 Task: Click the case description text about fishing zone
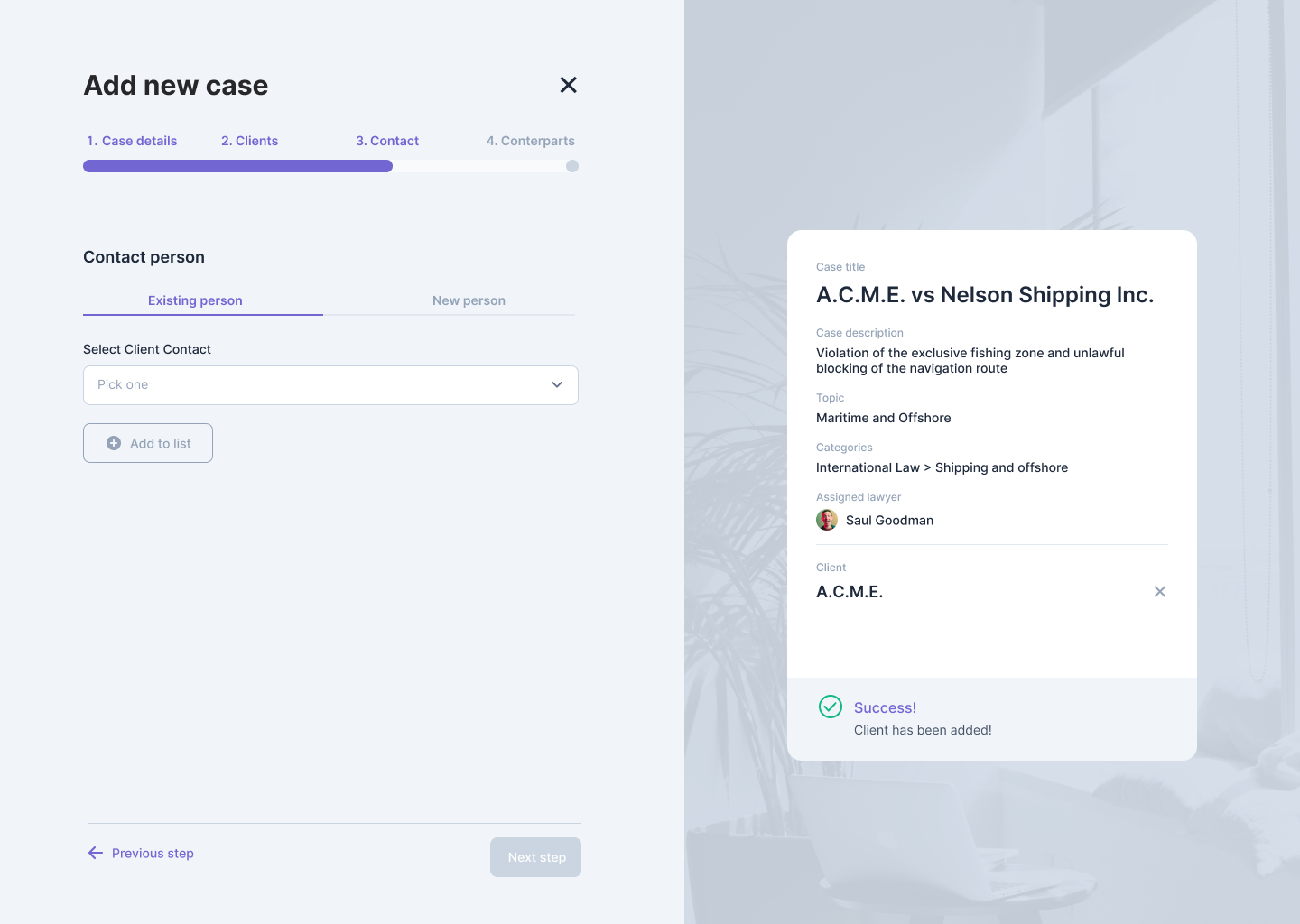coord(970,360)
